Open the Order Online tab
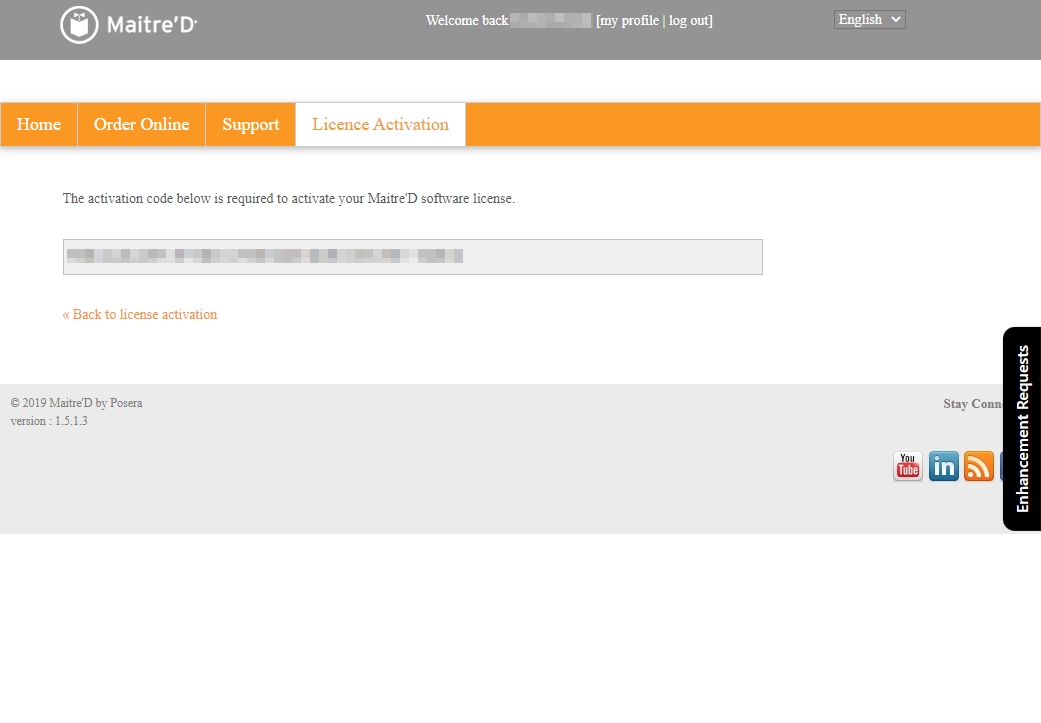The image size is (1041, 723). 141,124
